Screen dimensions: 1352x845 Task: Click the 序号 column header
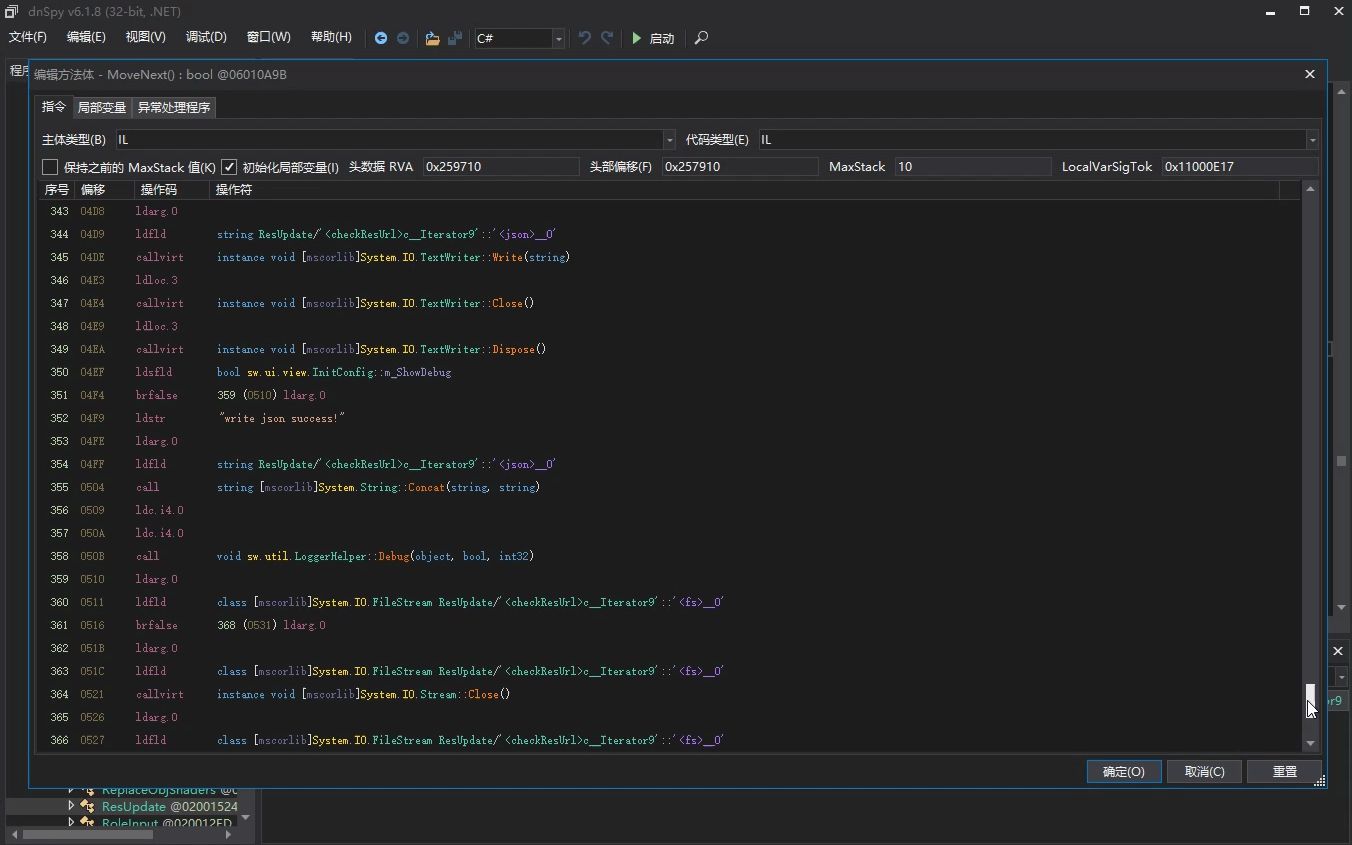(x=57, y=189)
